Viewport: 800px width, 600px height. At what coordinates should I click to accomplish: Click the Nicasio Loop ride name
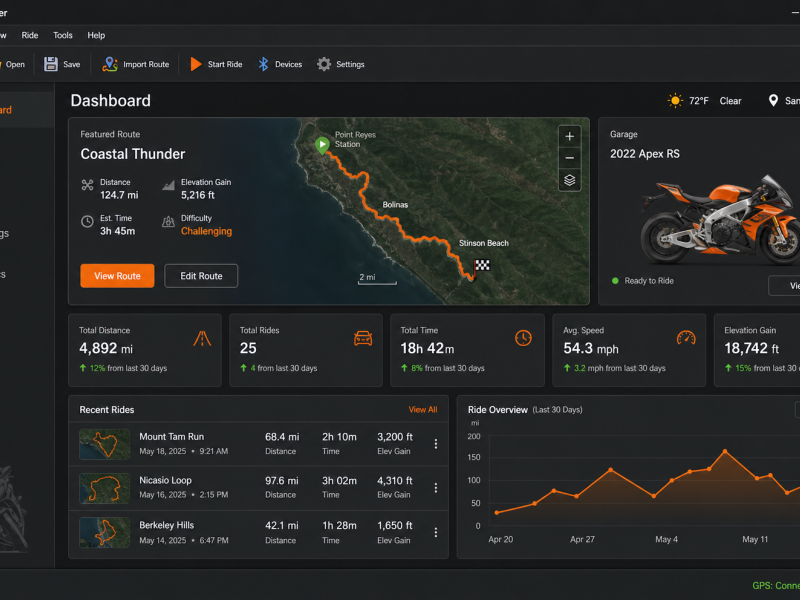tap(165, 480)
